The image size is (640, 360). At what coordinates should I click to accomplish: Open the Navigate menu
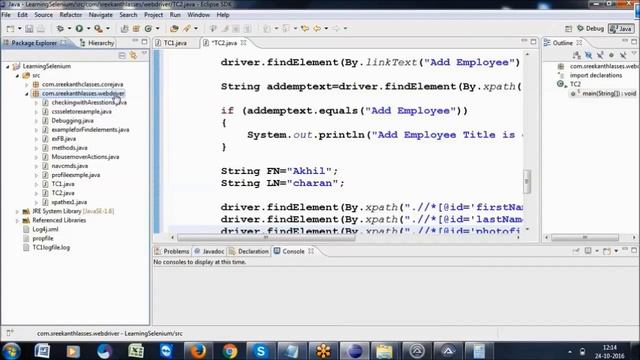coord(100,15)
